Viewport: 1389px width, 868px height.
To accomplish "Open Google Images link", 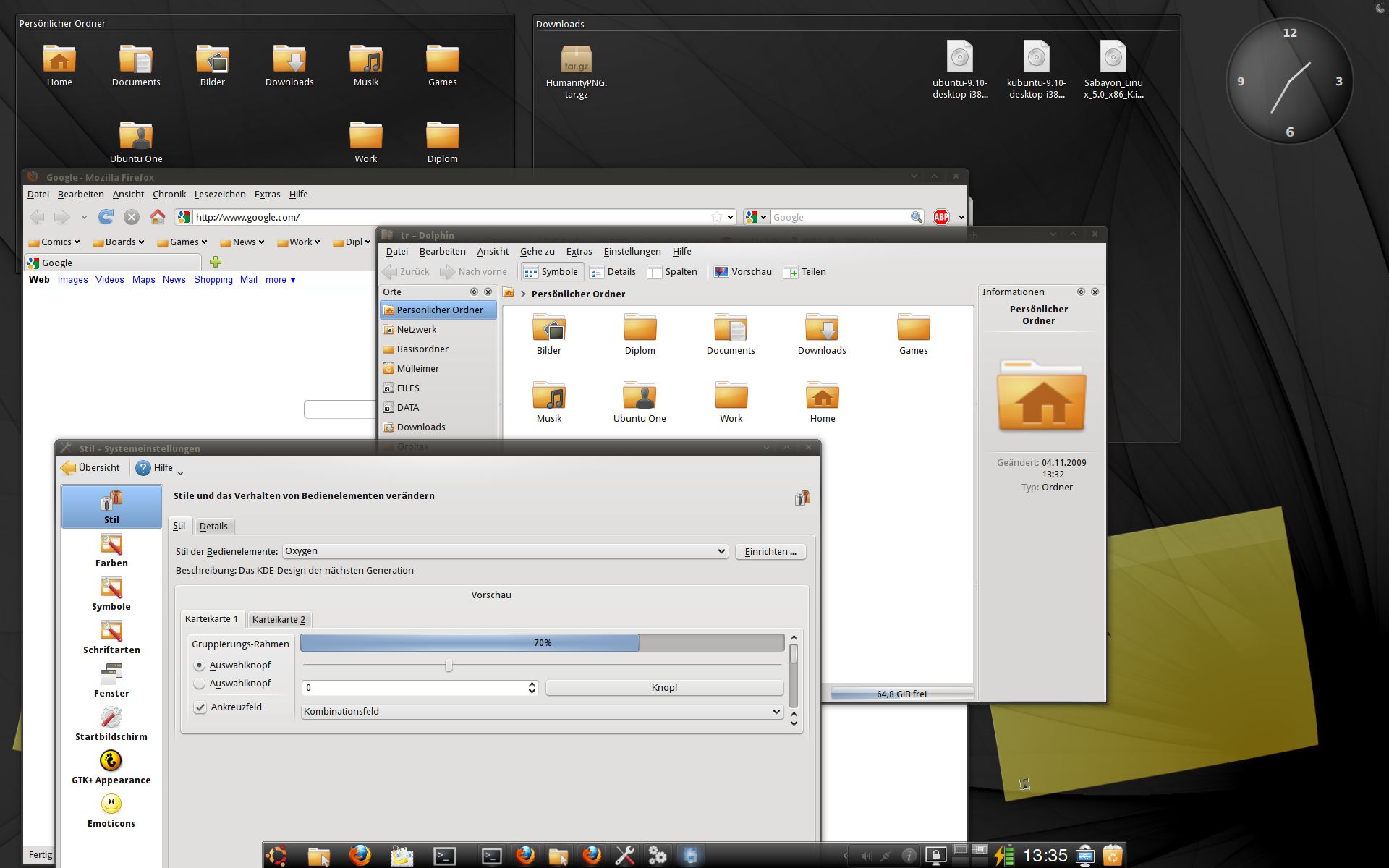I will 72,280.
